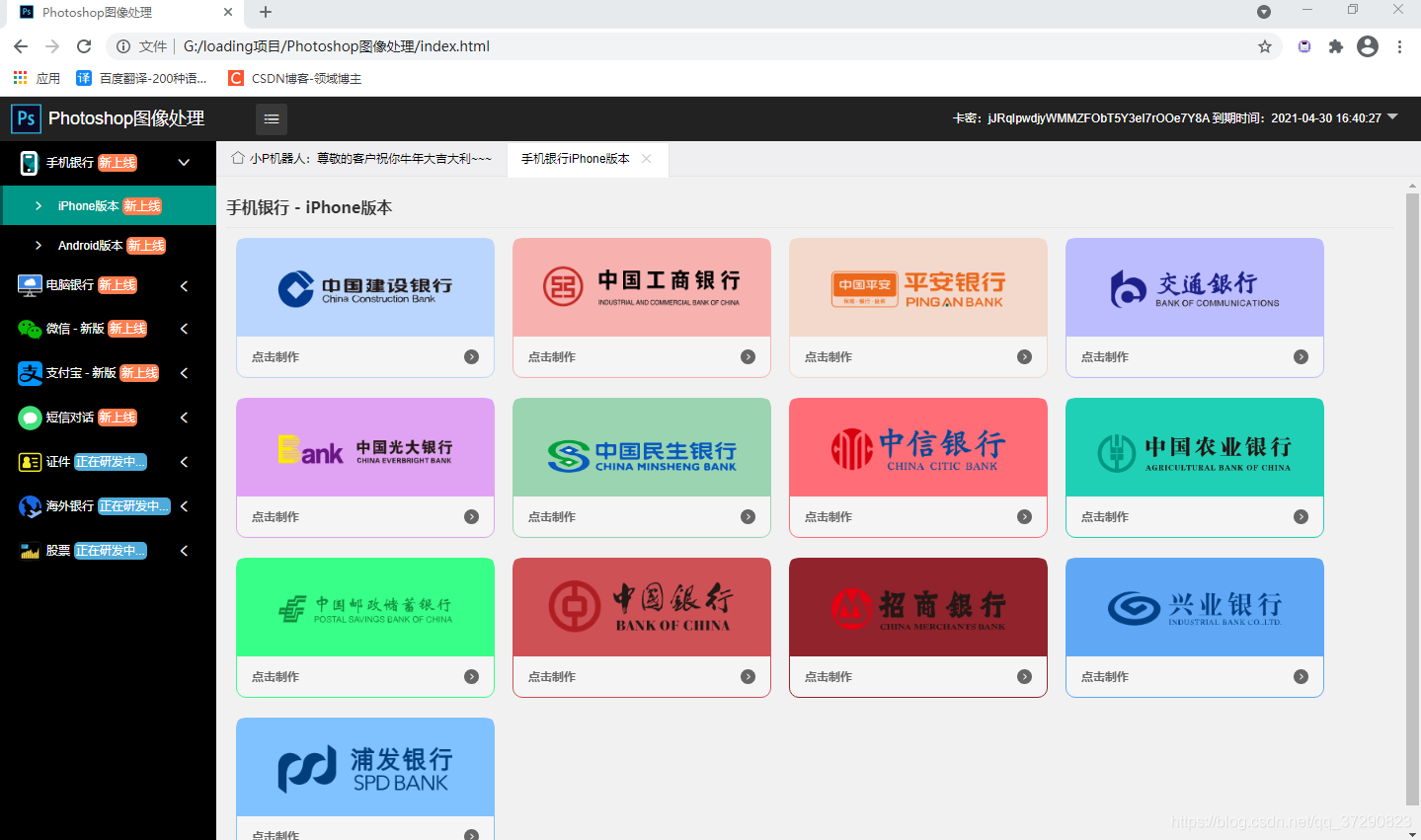Collapse the 手机银行 sidebar menu chevron

tap(184, 163)
